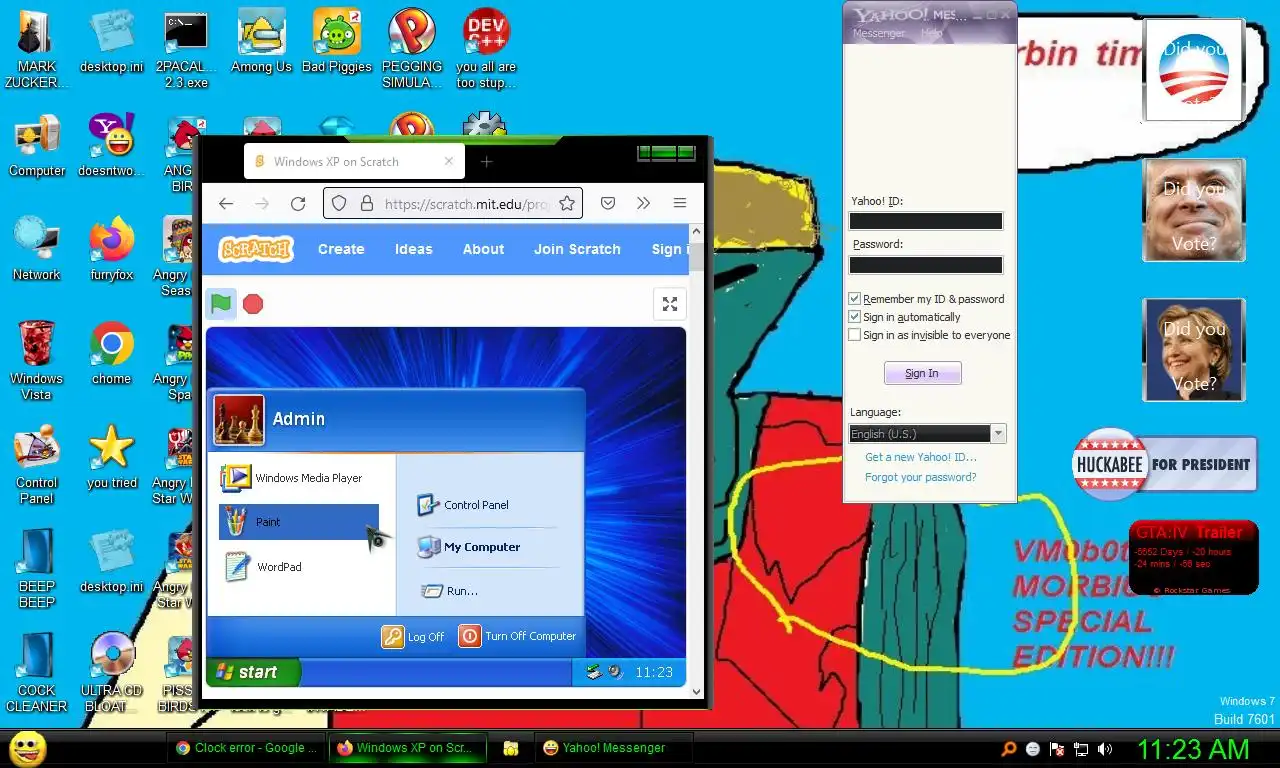Select the furryfox Firefox desktop icon
The height and width of the screenshot is (768, 1280).
pos(111,248)
